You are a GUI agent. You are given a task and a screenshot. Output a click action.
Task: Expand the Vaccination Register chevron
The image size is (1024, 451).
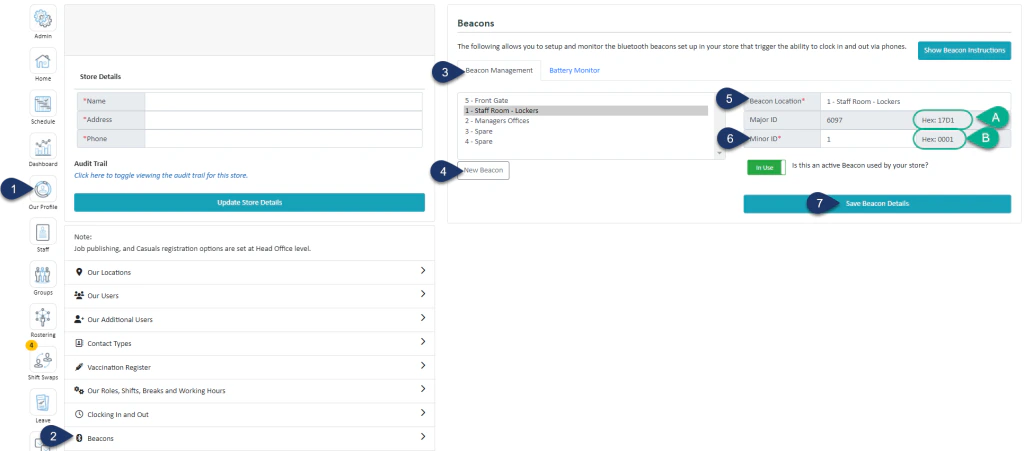click(423, 365)
